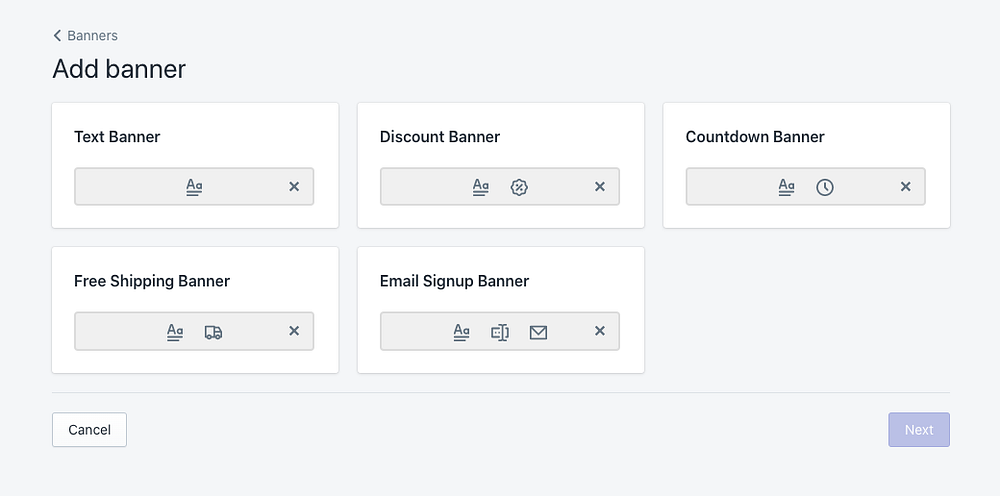Click the Next button
Viewport: 1000px width, 496px height.
(918, 430)
